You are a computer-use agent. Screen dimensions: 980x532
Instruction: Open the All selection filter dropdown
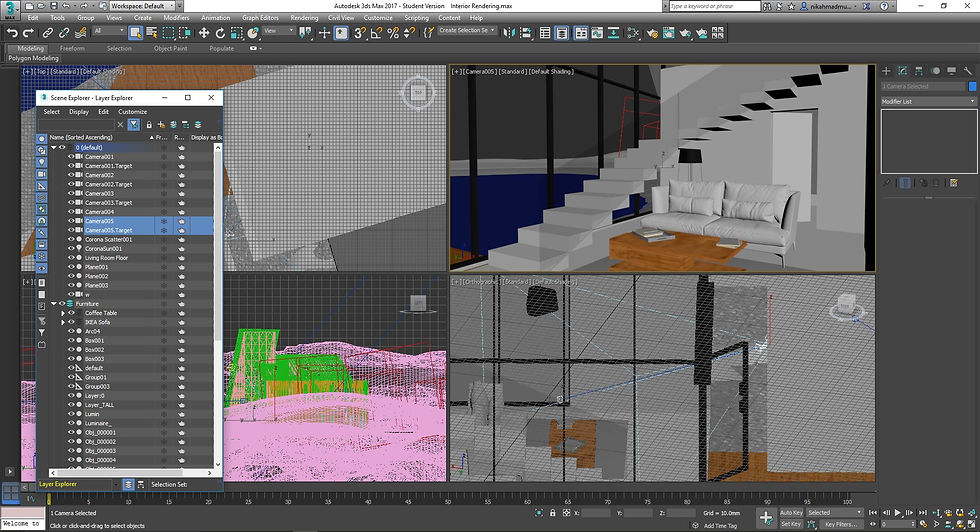(108, 31)
